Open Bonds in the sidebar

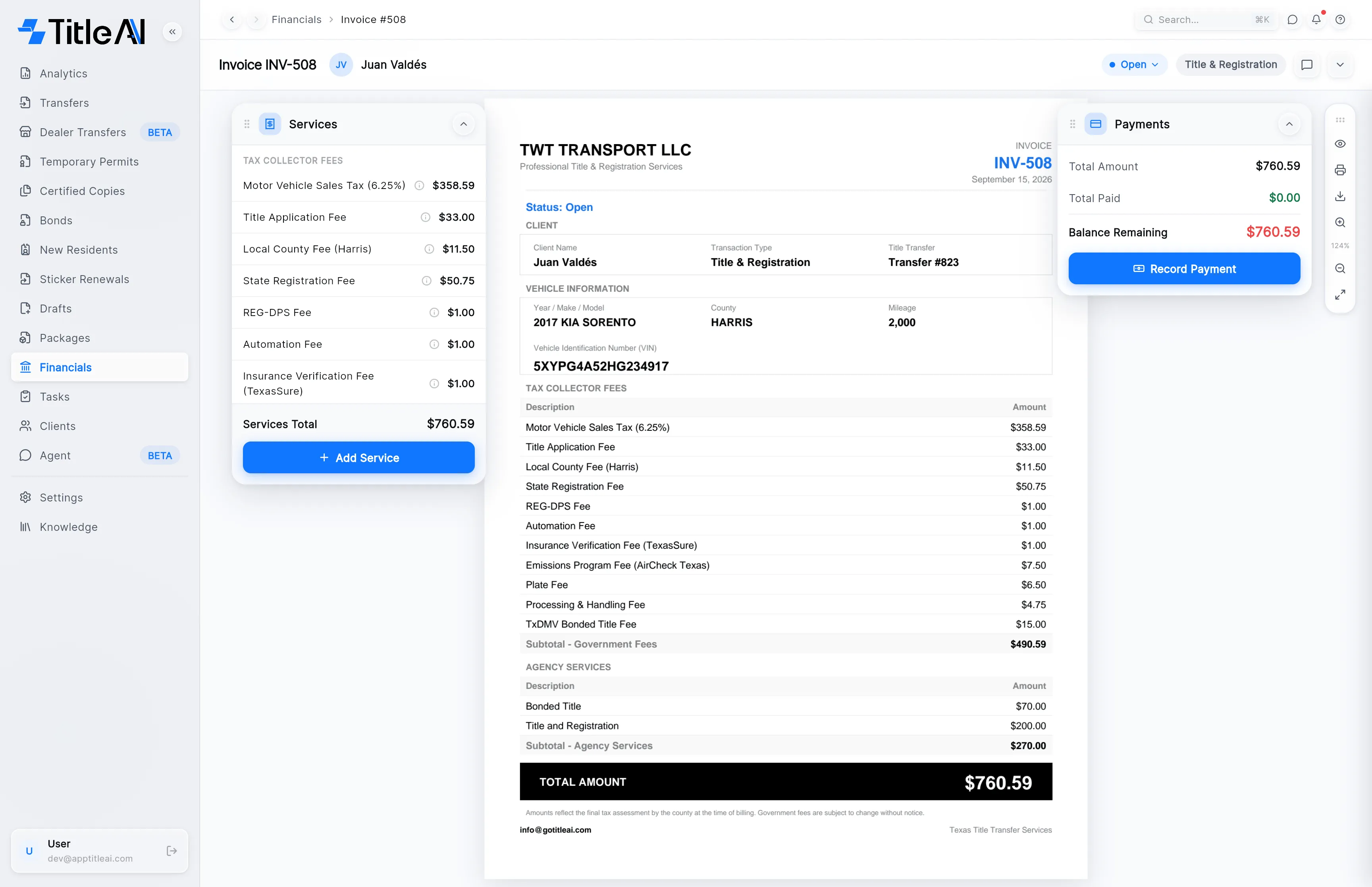pyautogui.click(x=100, y=220)
